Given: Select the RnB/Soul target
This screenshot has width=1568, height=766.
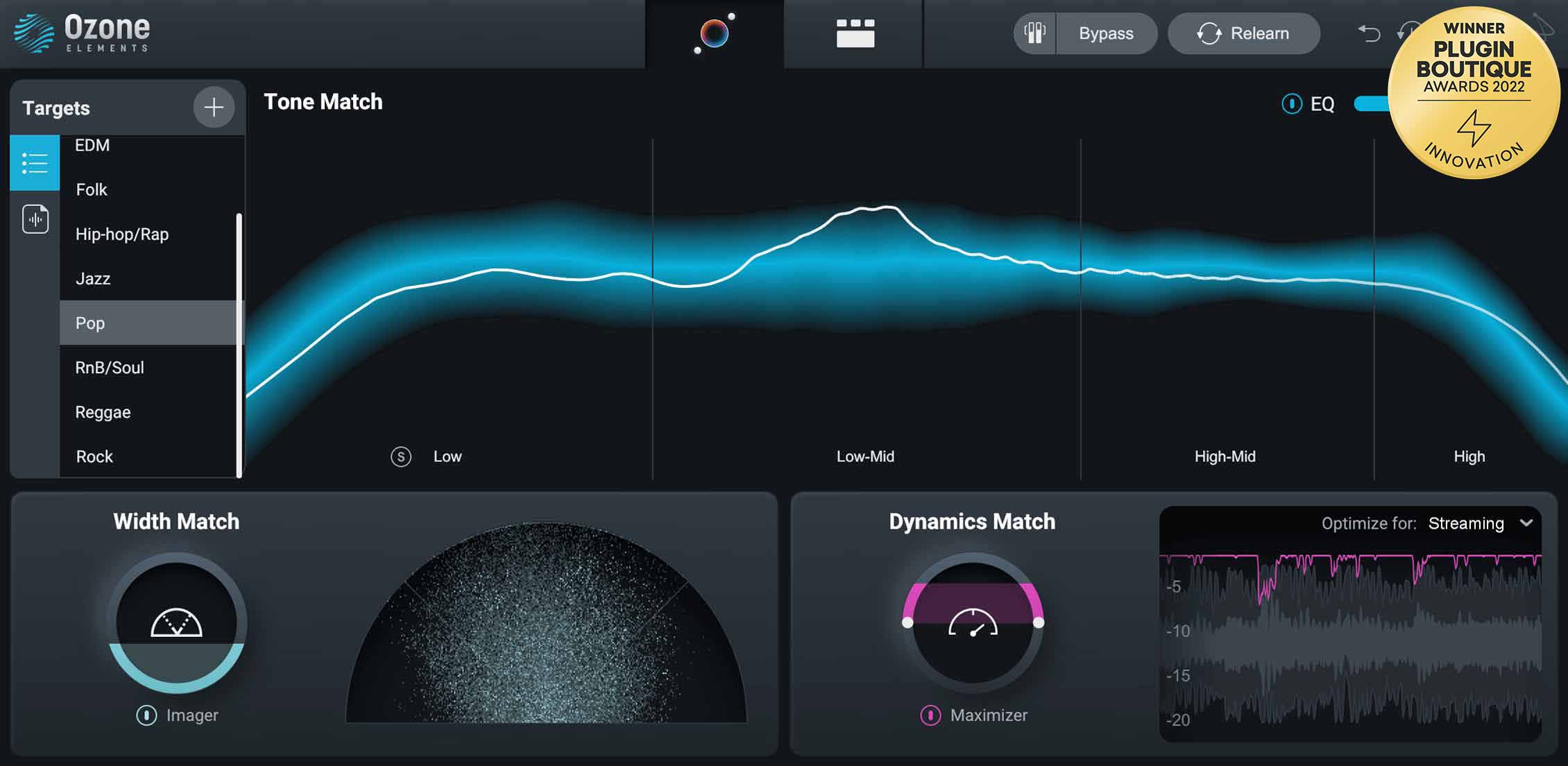Looking at the screenshot, I should [110, 368].
